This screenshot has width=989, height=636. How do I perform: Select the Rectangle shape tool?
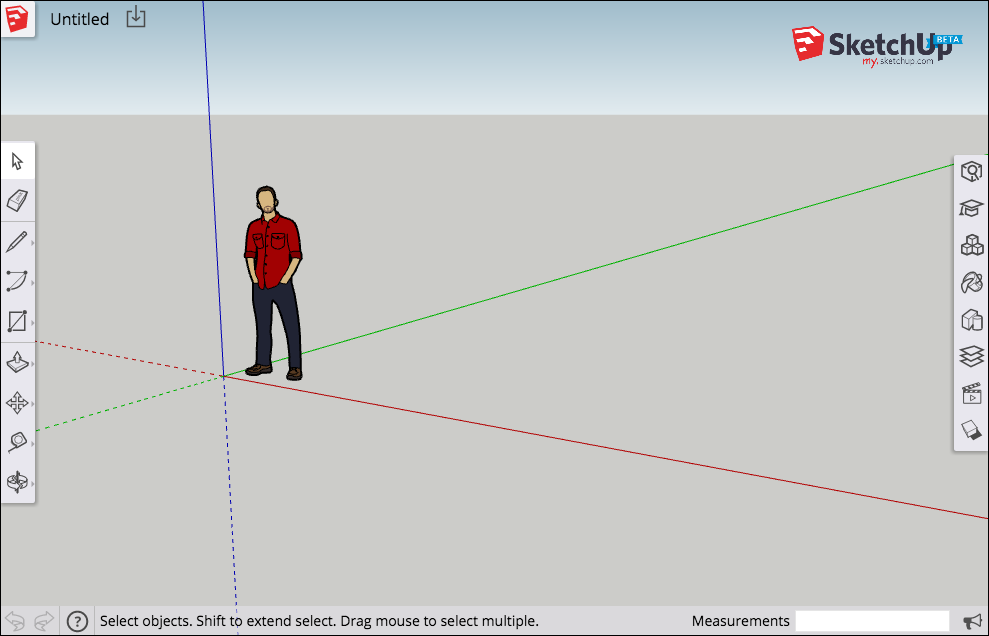(16, 321)
